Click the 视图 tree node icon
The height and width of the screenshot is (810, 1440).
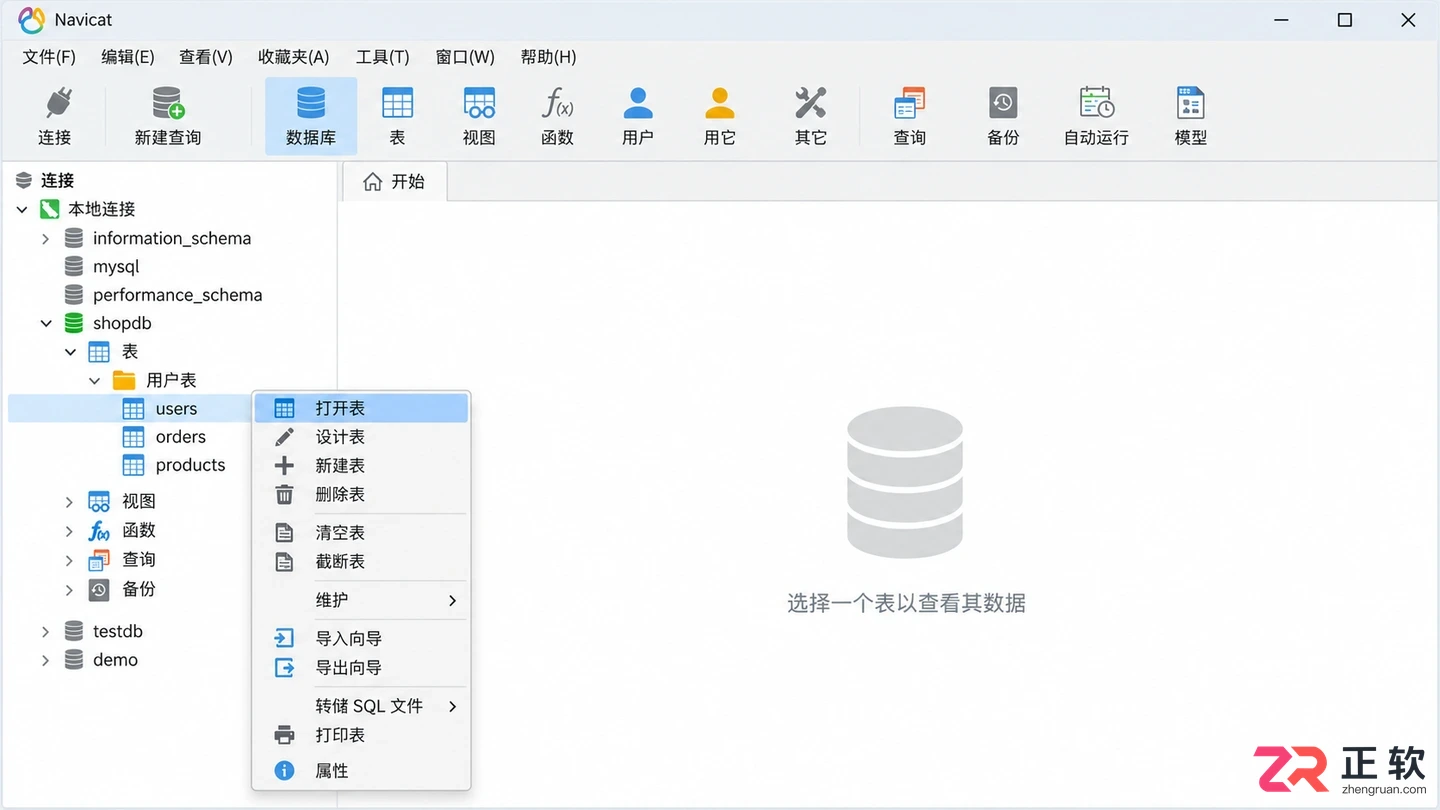coord(99,501)
